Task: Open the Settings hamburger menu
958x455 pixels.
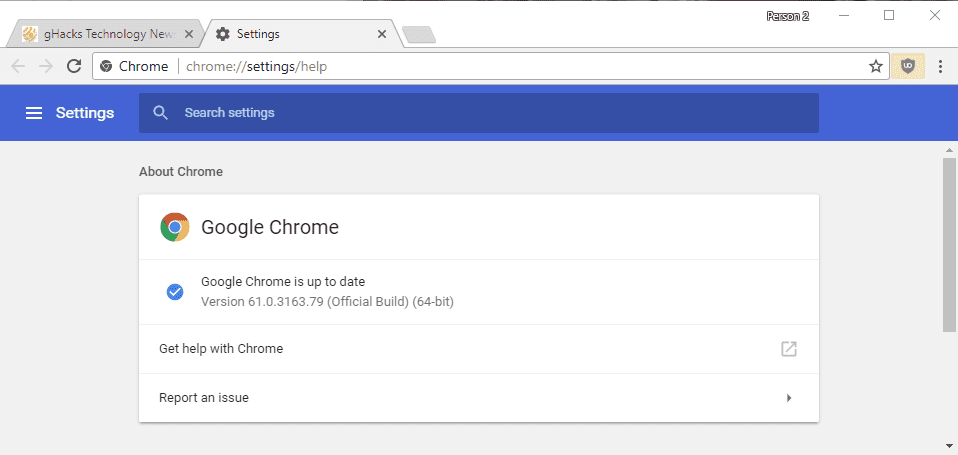Action: point(34,113)
